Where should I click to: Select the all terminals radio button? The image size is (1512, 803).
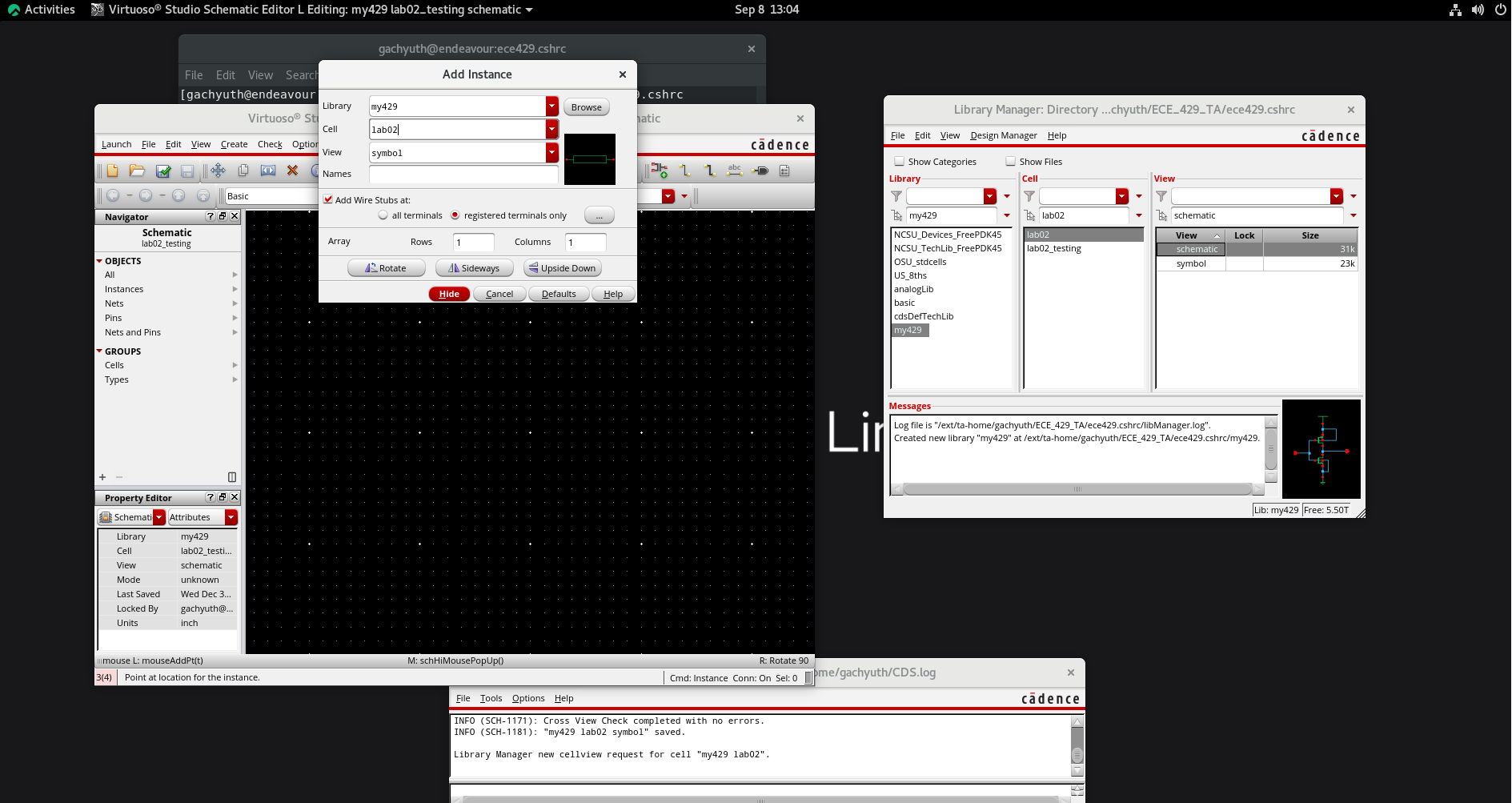(x=383, y=215)
